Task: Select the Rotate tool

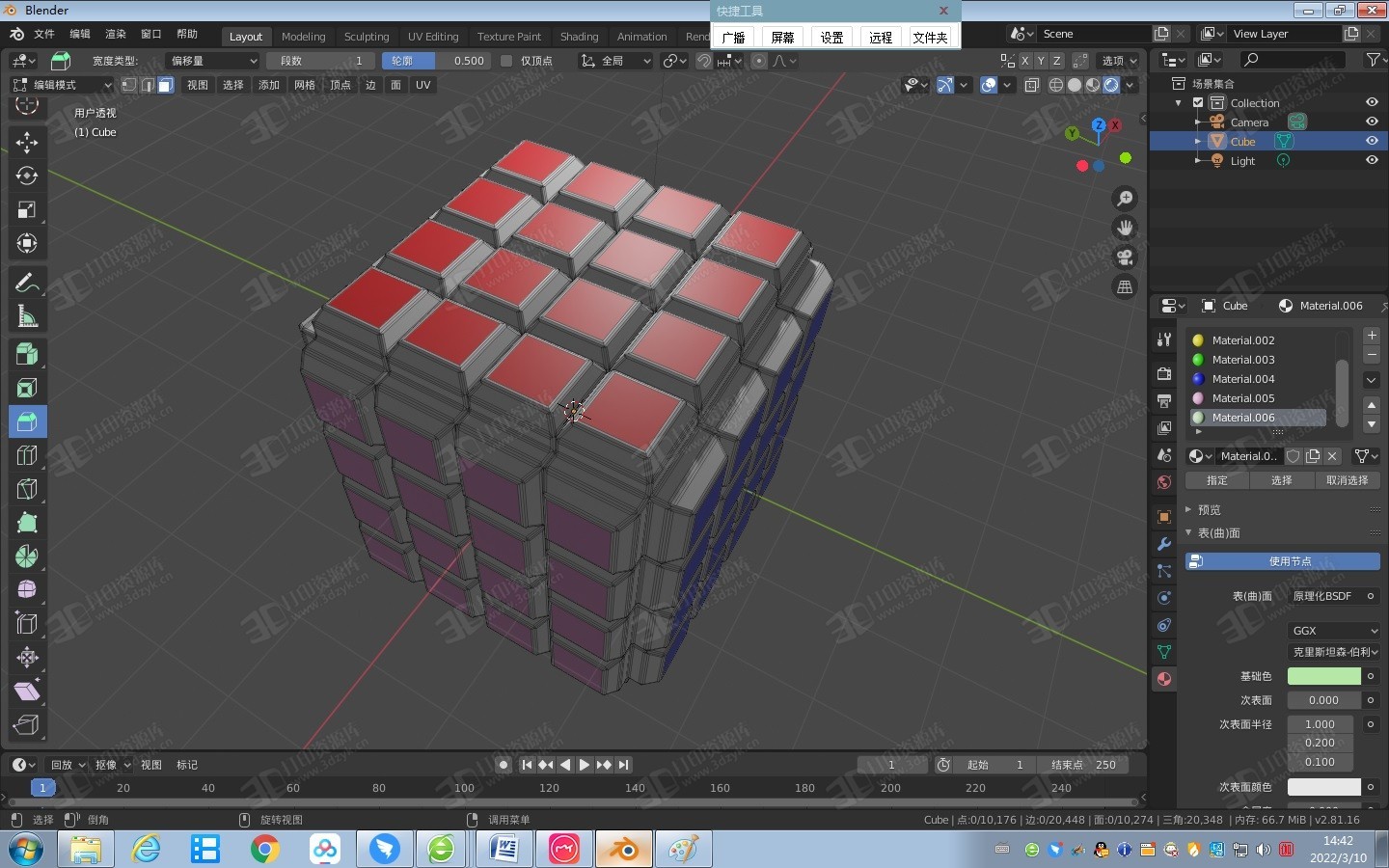Action: click(27, 176)
